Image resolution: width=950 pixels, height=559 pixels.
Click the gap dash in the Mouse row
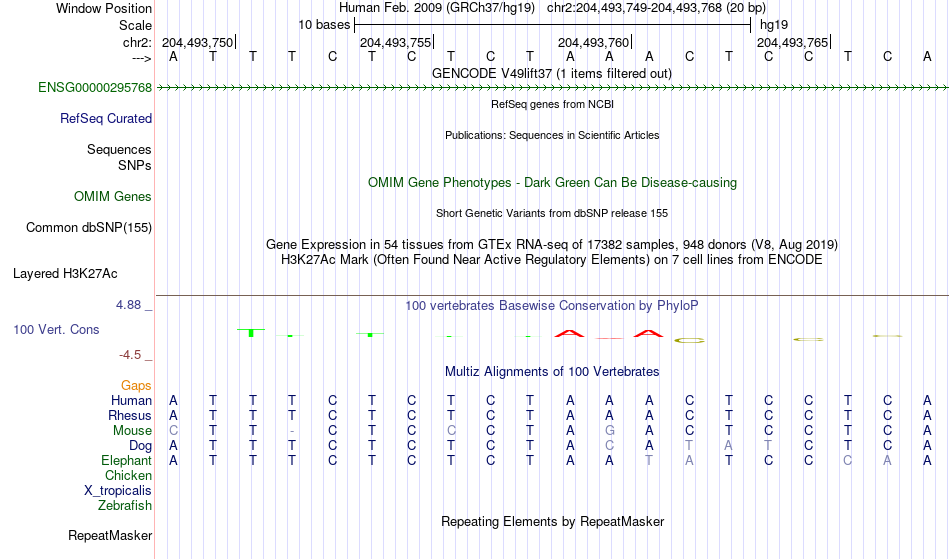[292, 431]
